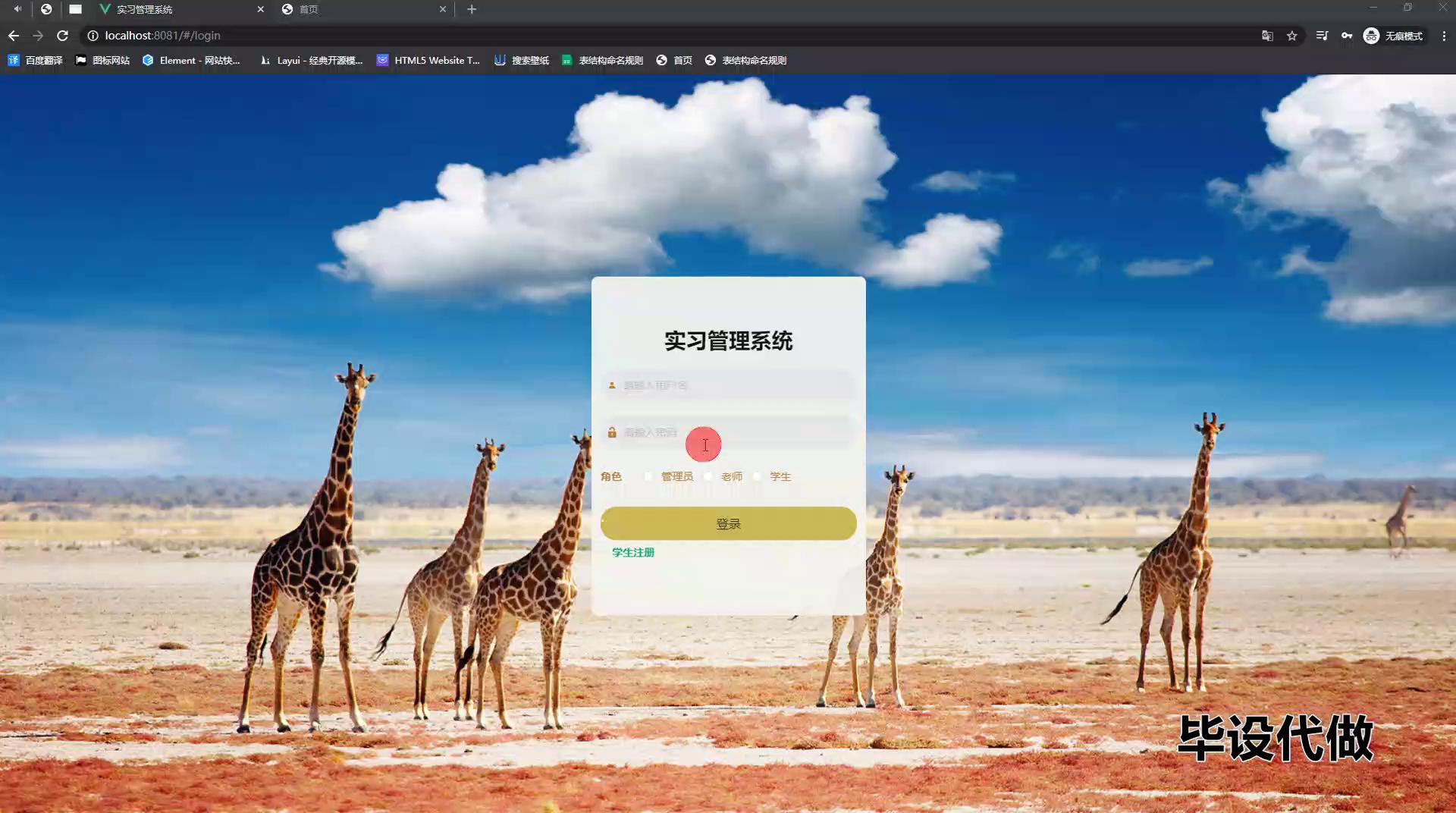Click the 登录 login button
1456x813 pixels.
click(x=728, y=523)
